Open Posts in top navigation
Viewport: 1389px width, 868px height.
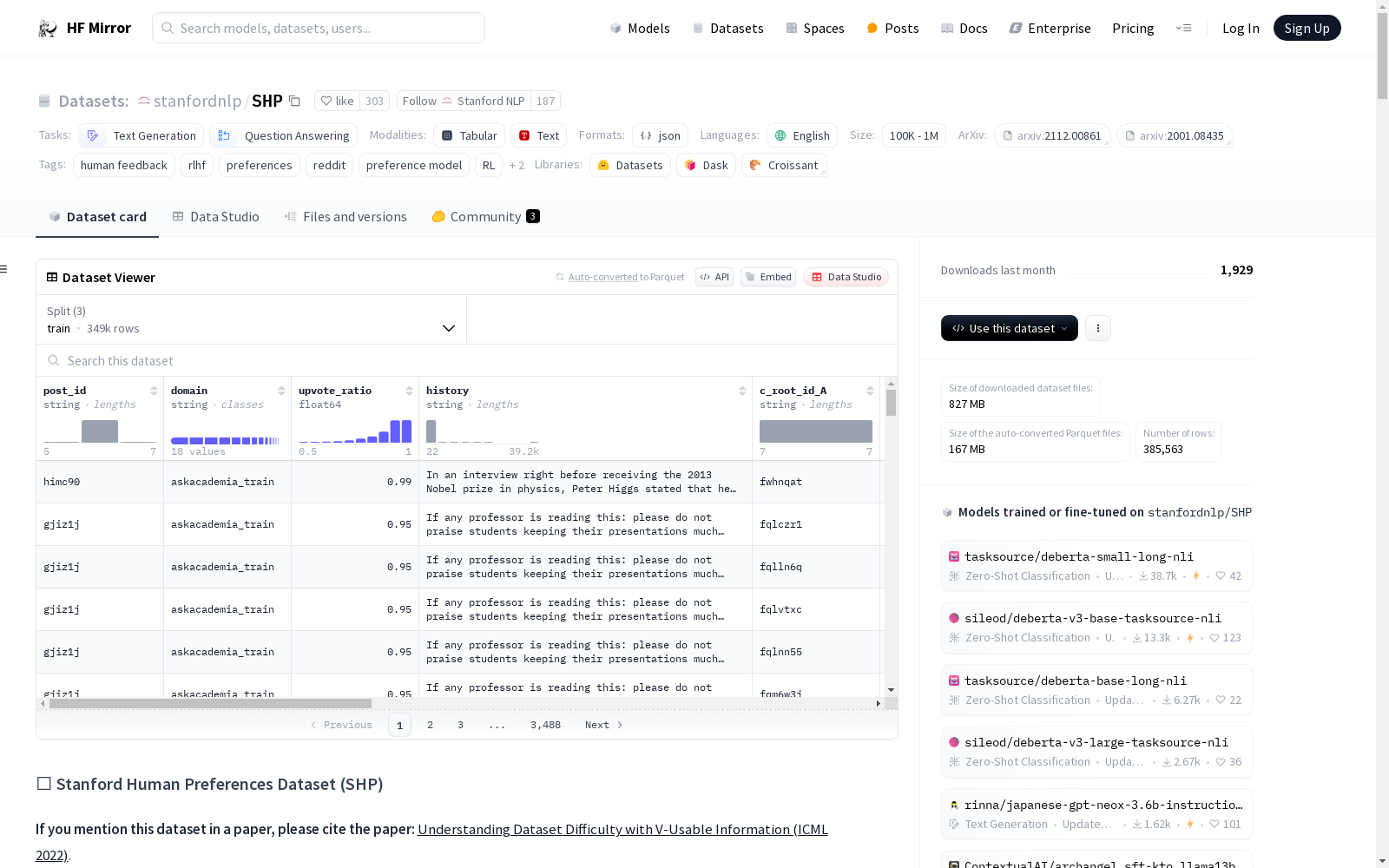pyautogui.click(x=893, y=28)
